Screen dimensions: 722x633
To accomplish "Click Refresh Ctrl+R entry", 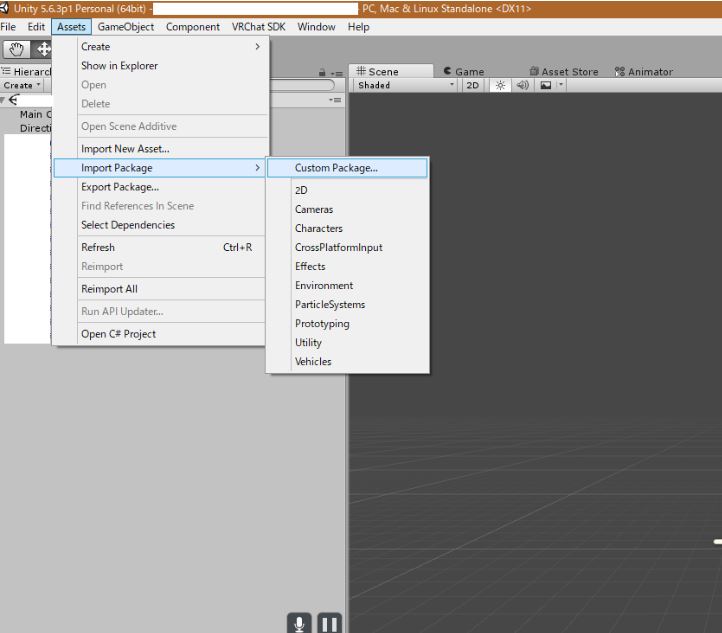I will tap(159, 247).
